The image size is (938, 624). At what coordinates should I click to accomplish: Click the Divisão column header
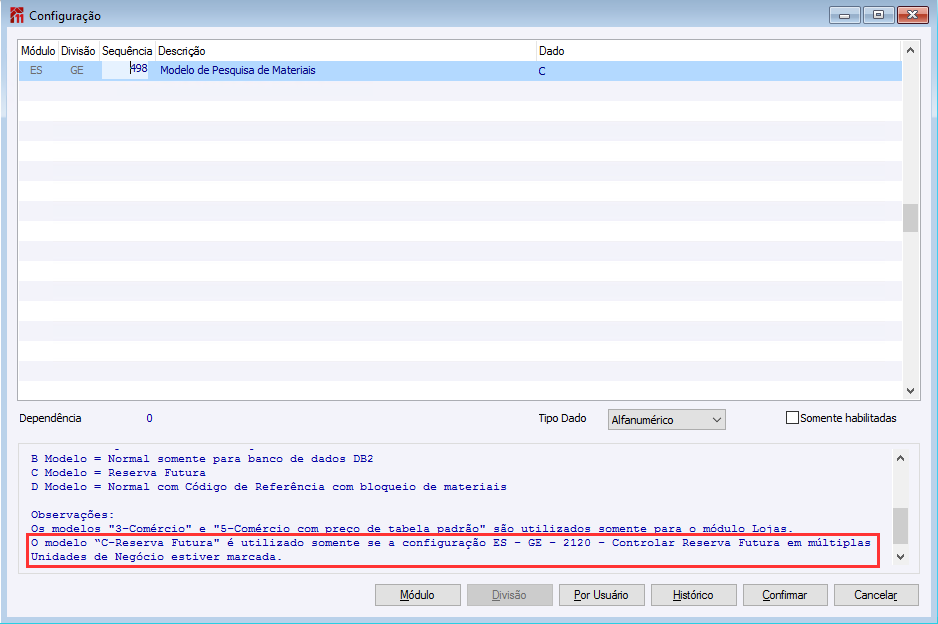[78, 51]
